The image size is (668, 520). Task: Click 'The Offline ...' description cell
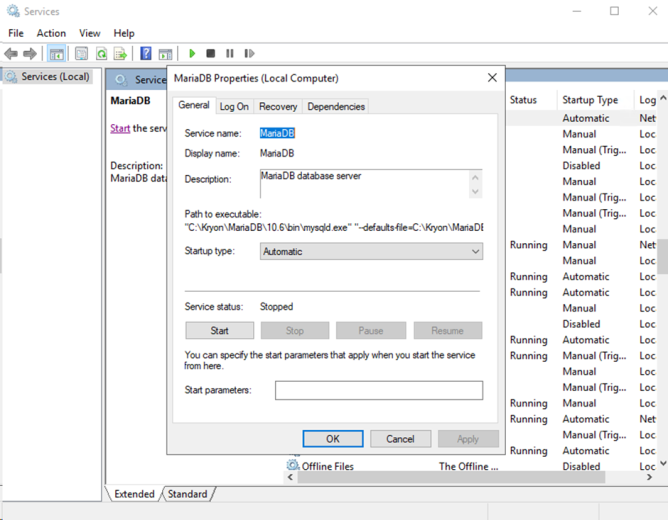click(469, 466)
